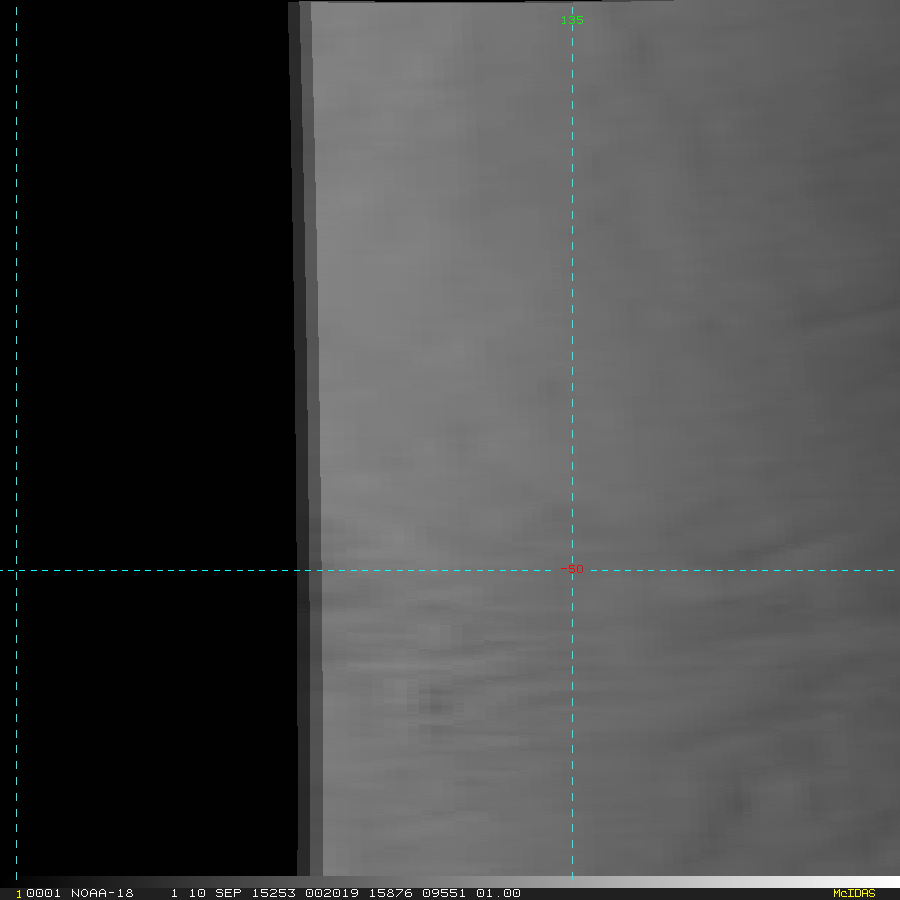
Task: Click the dark end of grayscale bar
Action: click(30, 882)
